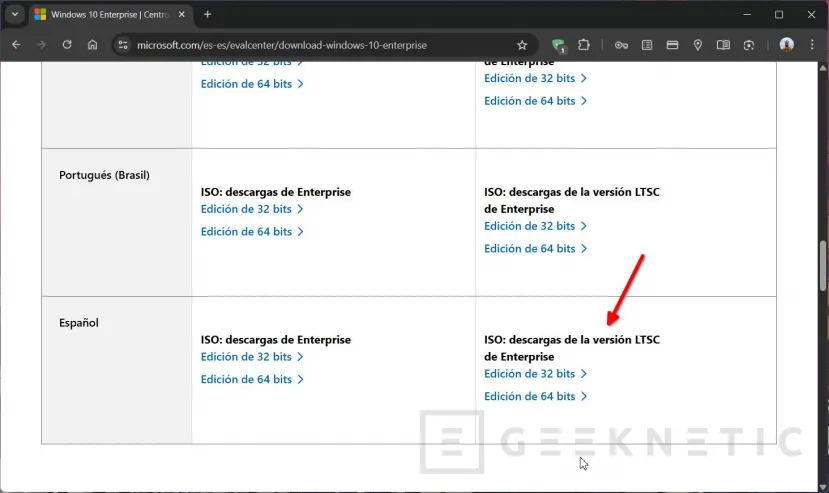Click Español LTSC downloads heading
829x493 pixels.
point(572,348)
